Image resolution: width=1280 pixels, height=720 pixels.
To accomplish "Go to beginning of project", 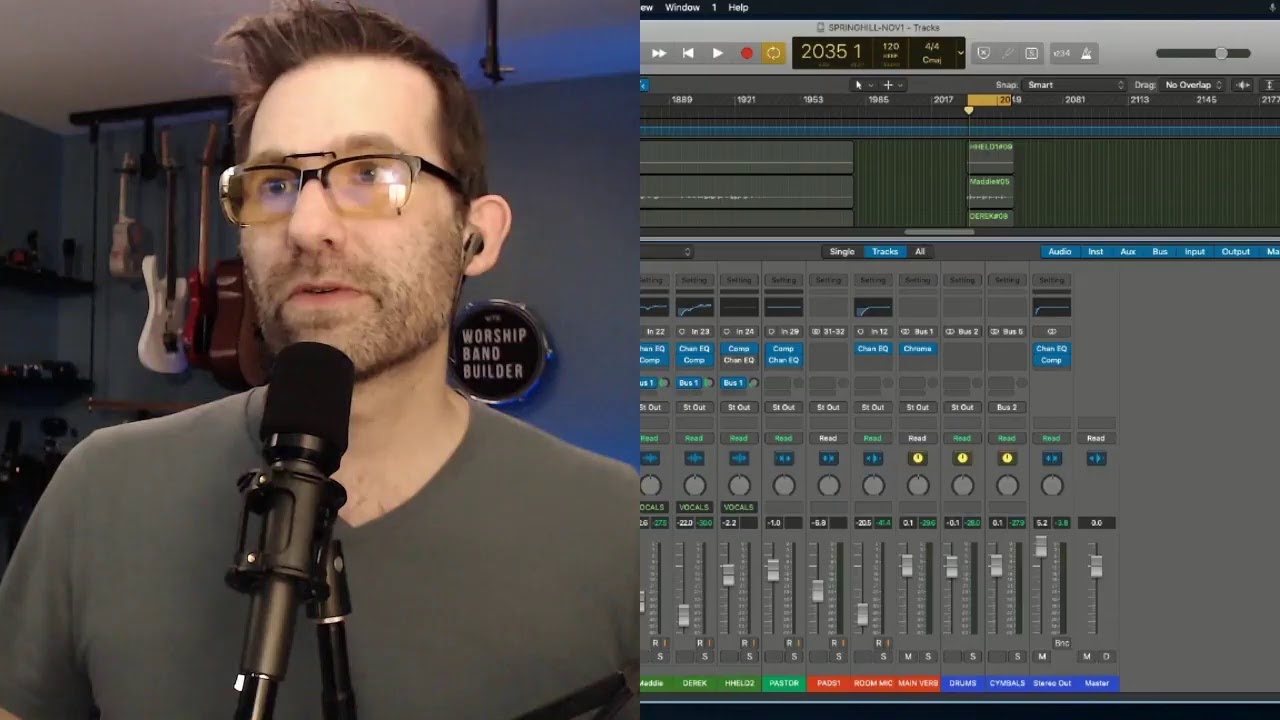I will pyautogui.click(x=688, y=53).
